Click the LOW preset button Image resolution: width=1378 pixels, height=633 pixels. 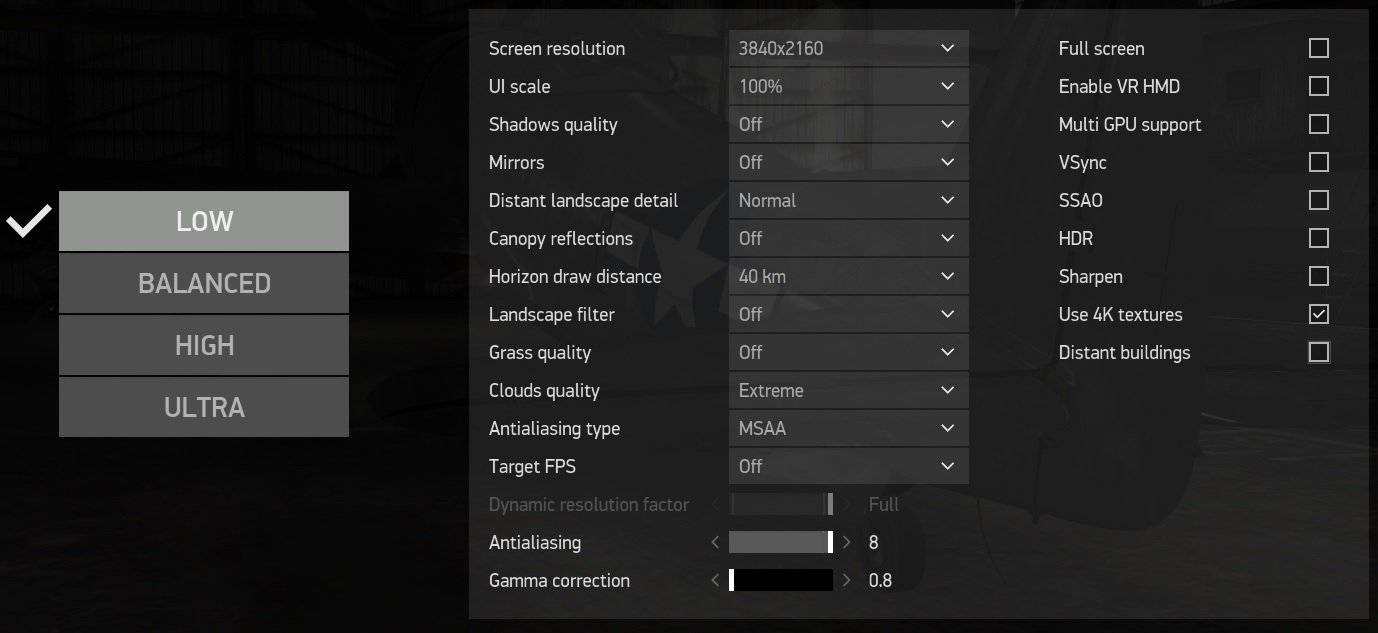[x=204, y=221]
